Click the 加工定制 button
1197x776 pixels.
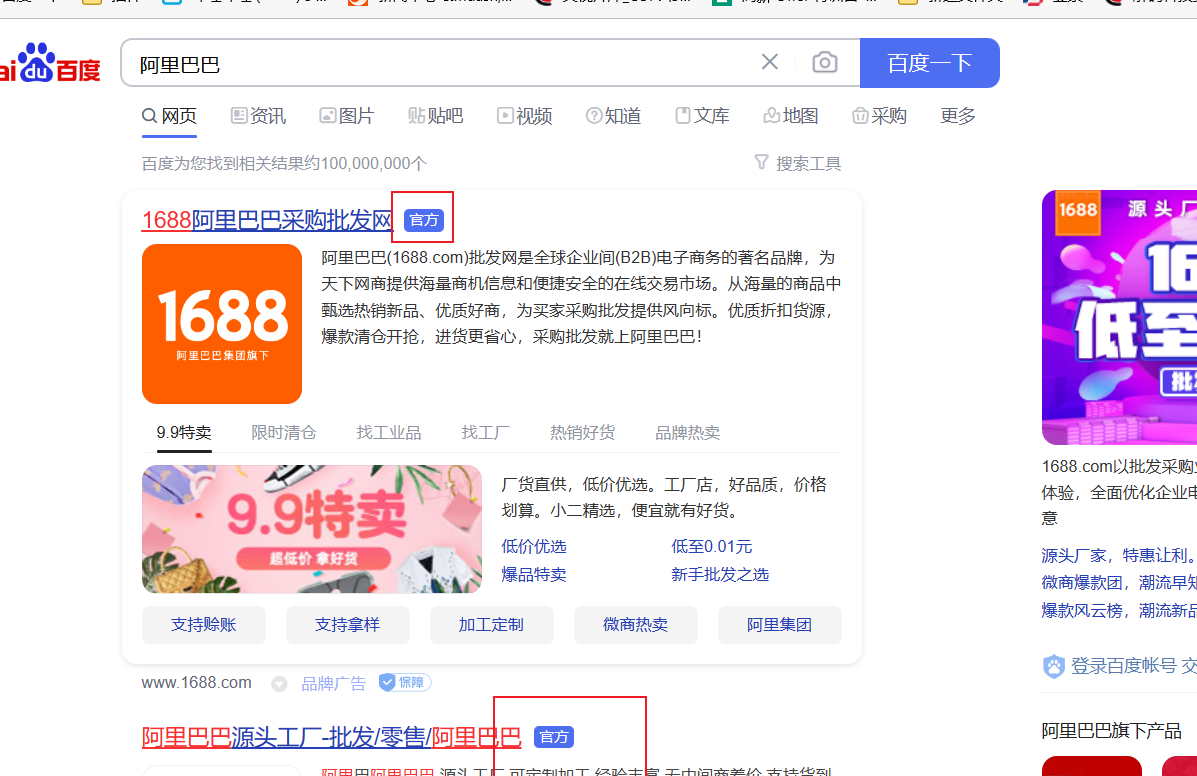click(x=492, y=625)
